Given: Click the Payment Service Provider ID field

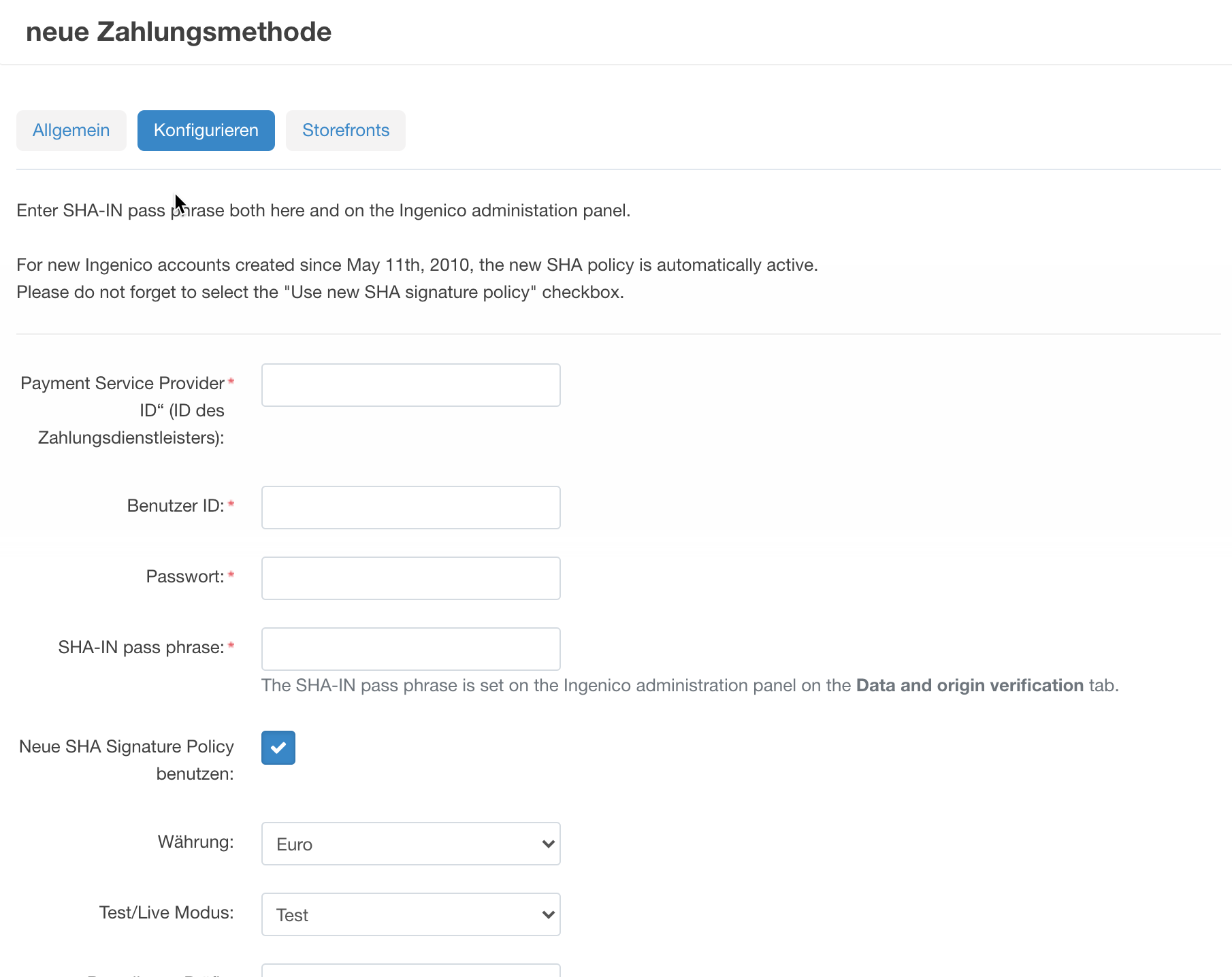Looking at the screenshot, I should (411, 385).
